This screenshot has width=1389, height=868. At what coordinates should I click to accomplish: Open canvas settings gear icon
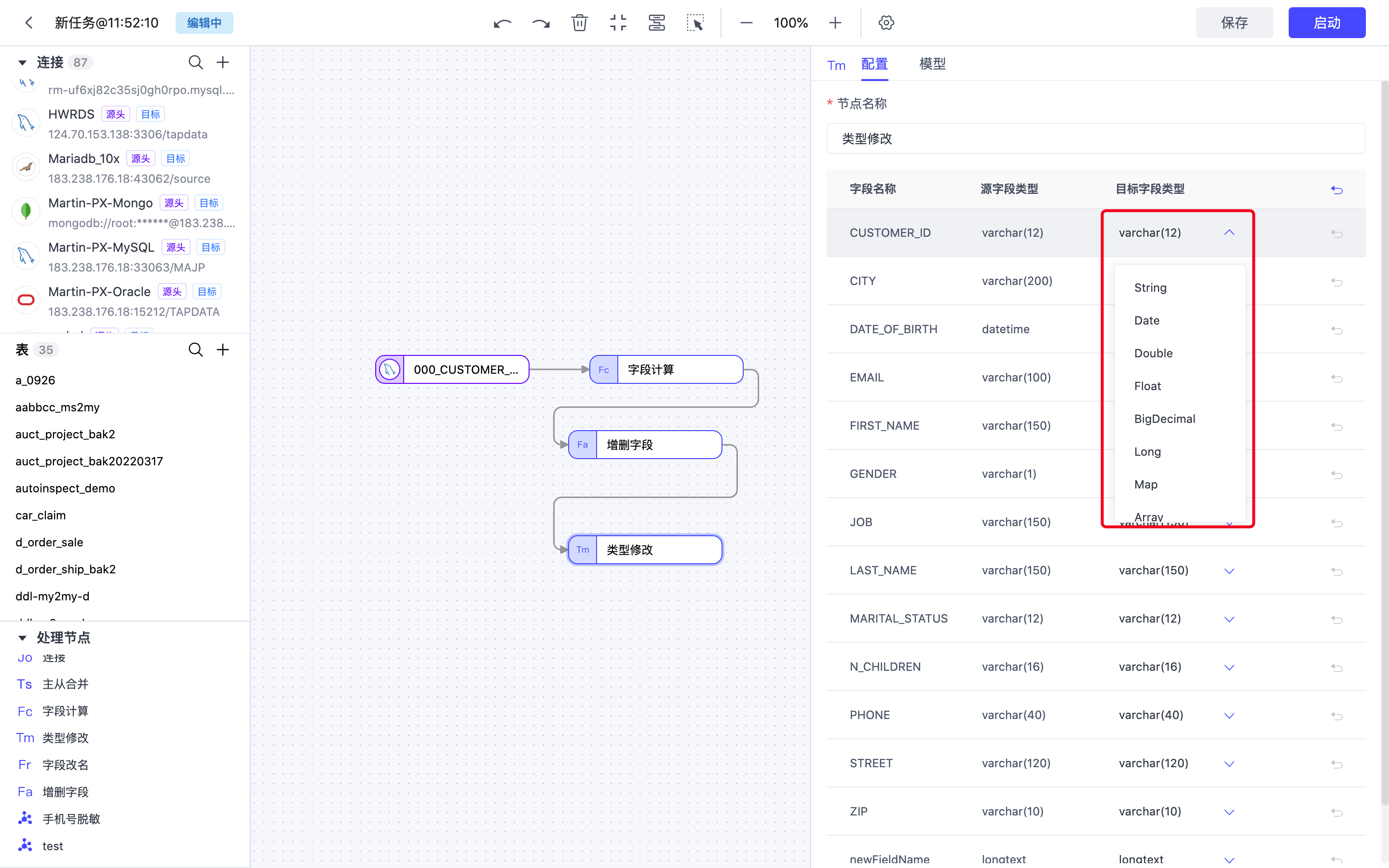click(886, 23)
